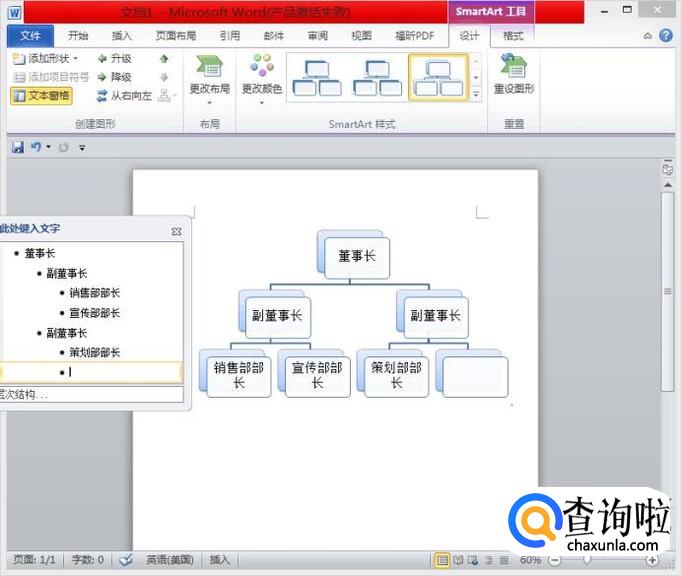Show the next row of SmartArt styles

pyautogui.click(x=476, y=77)
